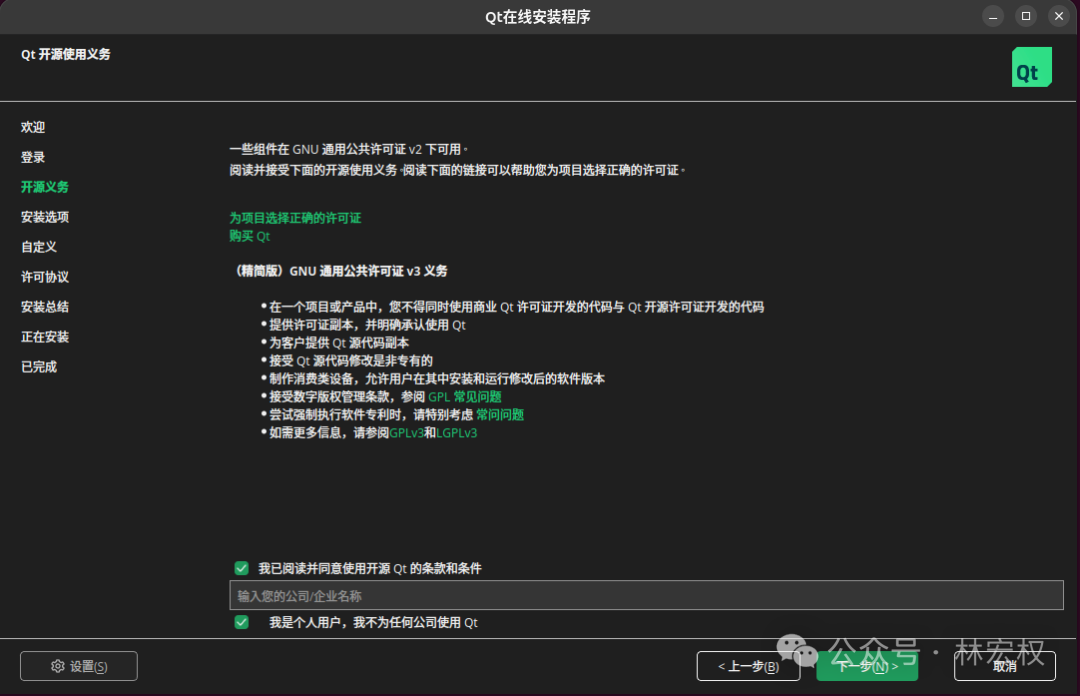This screenshot has height=696, width=1080.
Task: Click the gear icon in 设置 button
Action: tap(58, 666)
